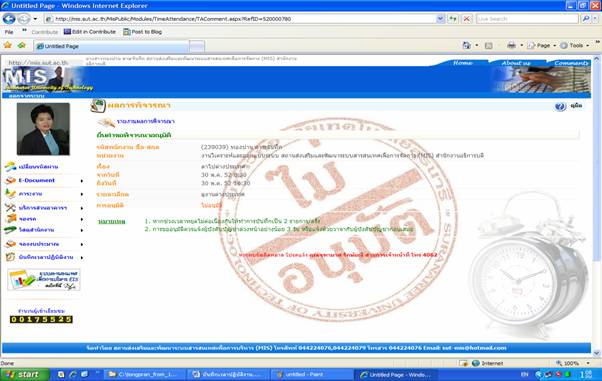602x381 pixels.
Task: Click the E-Document sidebar icon
Action: pyautogui.click(x=10, y=180)
